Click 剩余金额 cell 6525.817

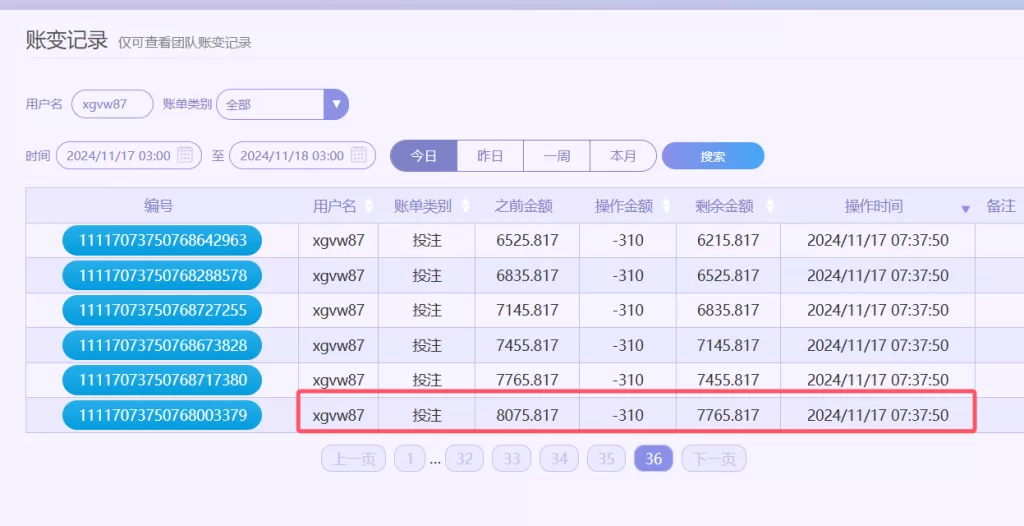[728, 276]
